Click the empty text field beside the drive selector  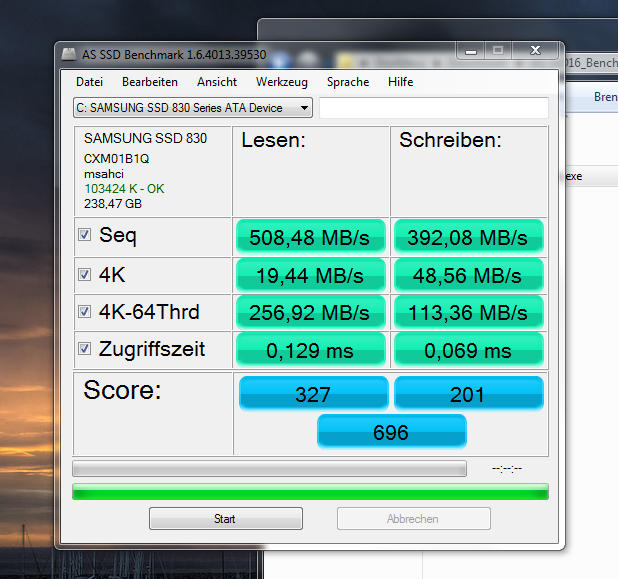click(434, 108)
